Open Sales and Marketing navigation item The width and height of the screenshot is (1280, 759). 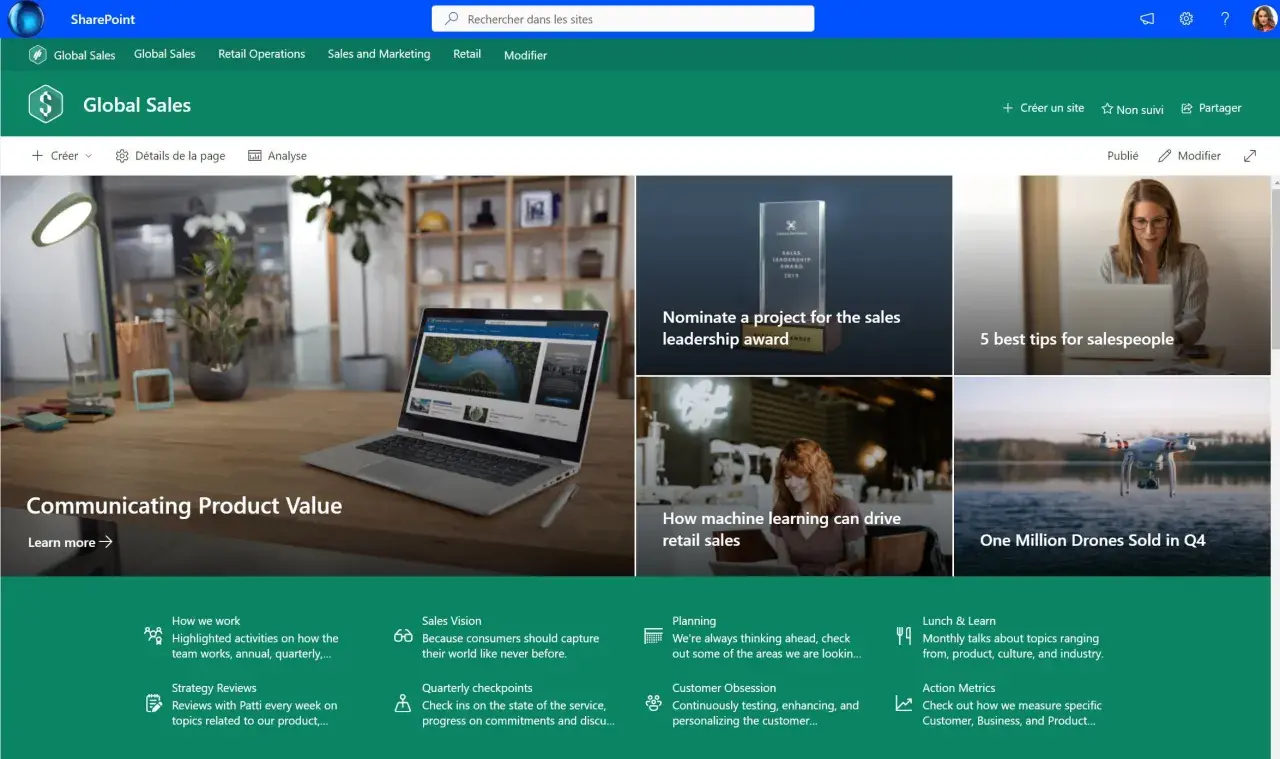379,54
